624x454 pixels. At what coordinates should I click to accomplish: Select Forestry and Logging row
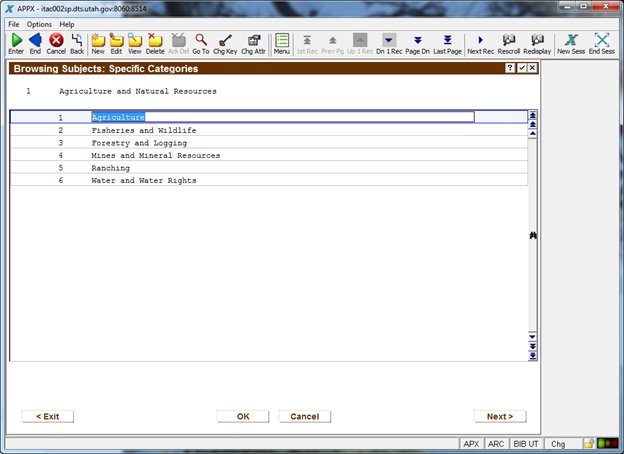[269, 143]
